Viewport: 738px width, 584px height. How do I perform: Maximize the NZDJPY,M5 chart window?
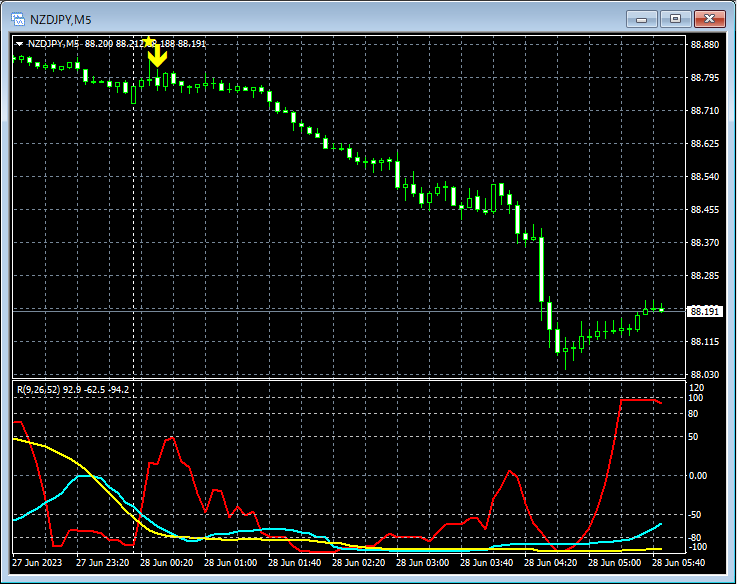(x=676, y=17)
